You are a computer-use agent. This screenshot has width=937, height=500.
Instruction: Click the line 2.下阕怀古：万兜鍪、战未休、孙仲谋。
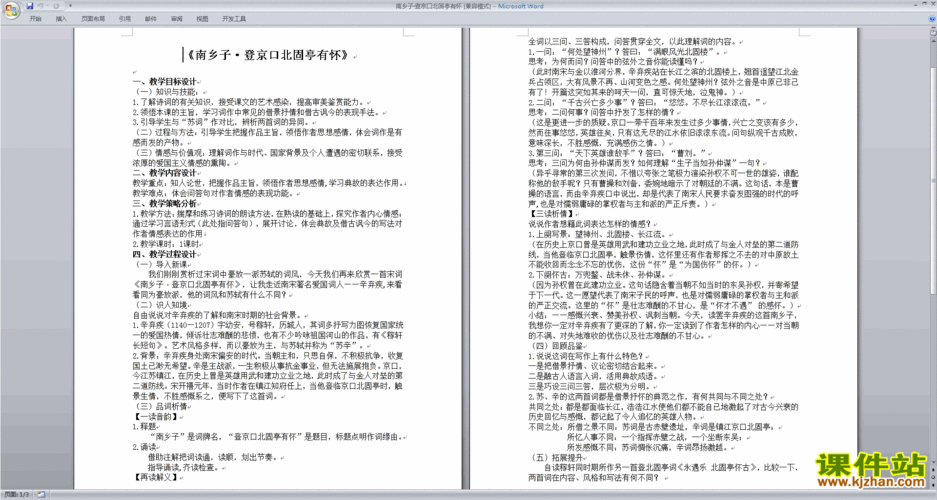(x=596, y=275)
